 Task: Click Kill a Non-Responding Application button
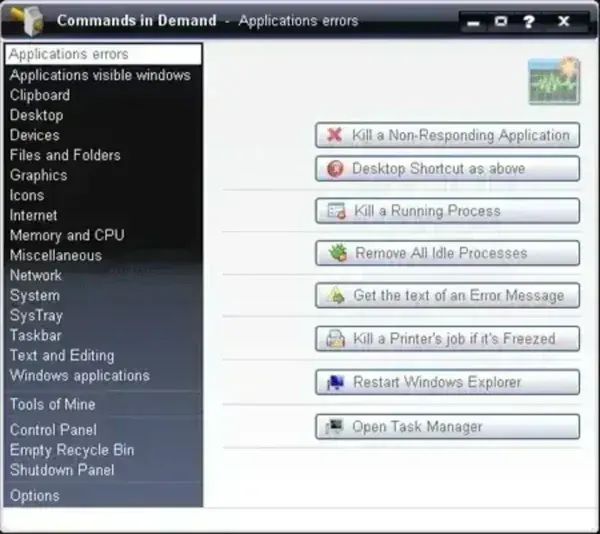point(447,135)
